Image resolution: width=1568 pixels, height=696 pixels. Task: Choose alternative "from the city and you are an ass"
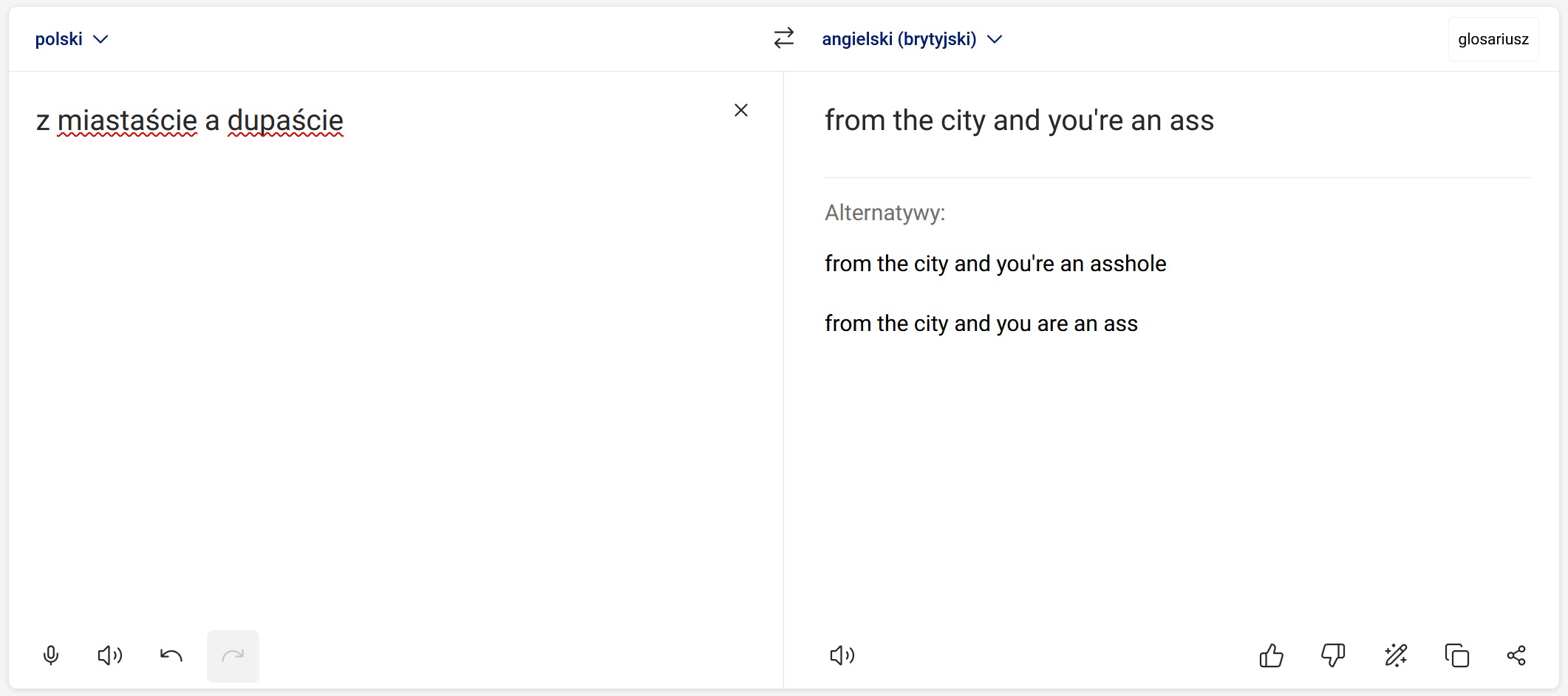tap(981, 324)
